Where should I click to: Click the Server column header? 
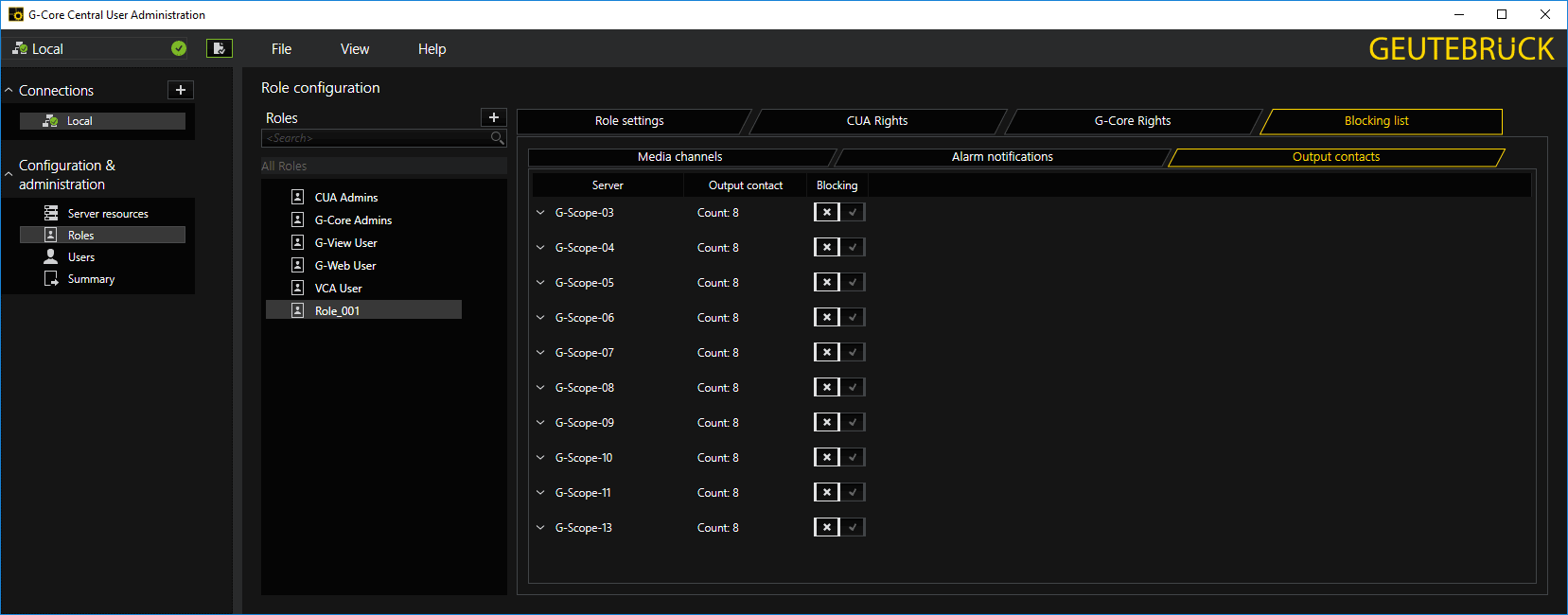click(x=608, y=185)
